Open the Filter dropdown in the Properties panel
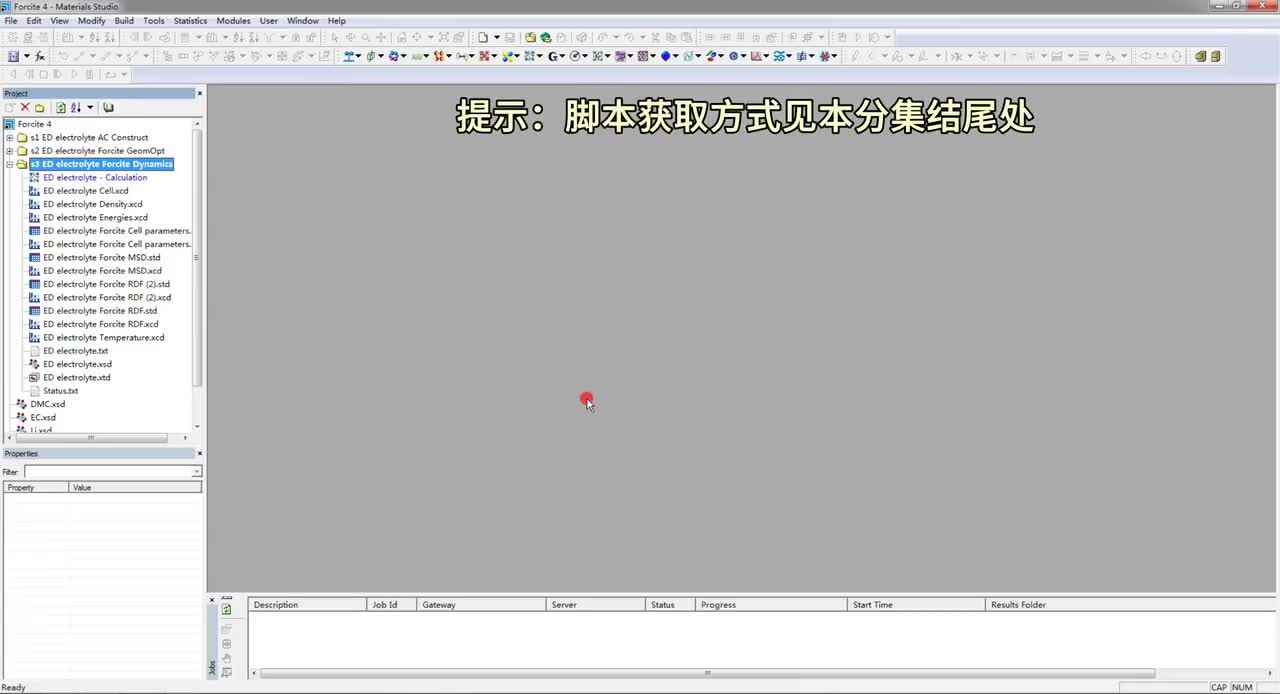This screenshot has height=694, width=1280. [197, 471]
